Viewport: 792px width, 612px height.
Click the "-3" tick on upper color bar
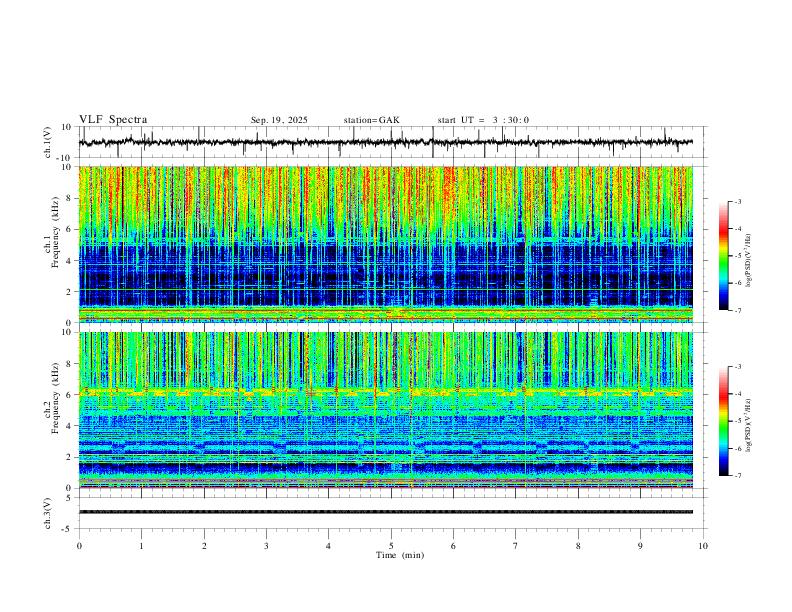point(737,201)
